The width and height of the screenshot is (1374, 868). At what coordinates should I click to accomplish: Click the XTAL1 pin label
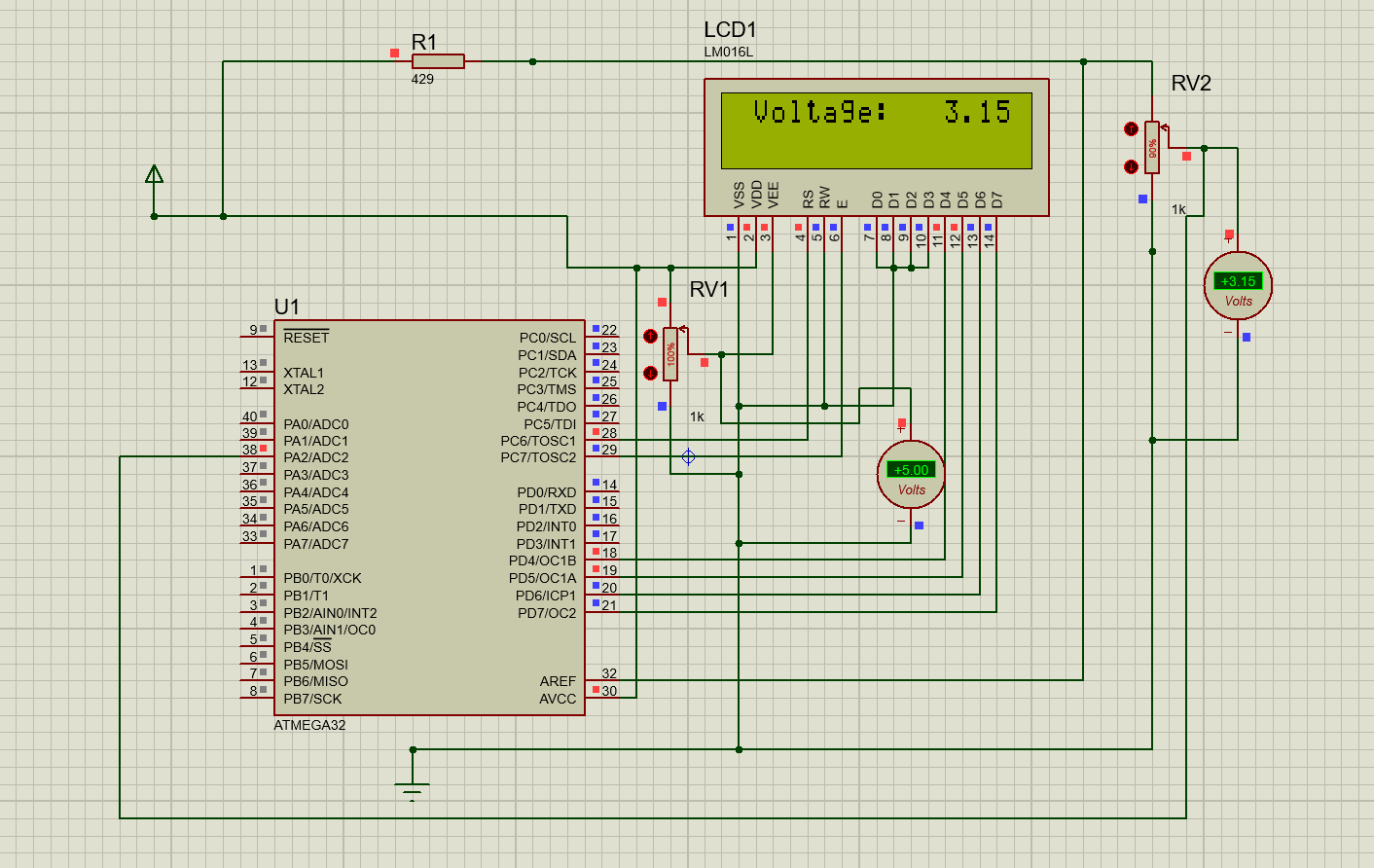[304, 373]
